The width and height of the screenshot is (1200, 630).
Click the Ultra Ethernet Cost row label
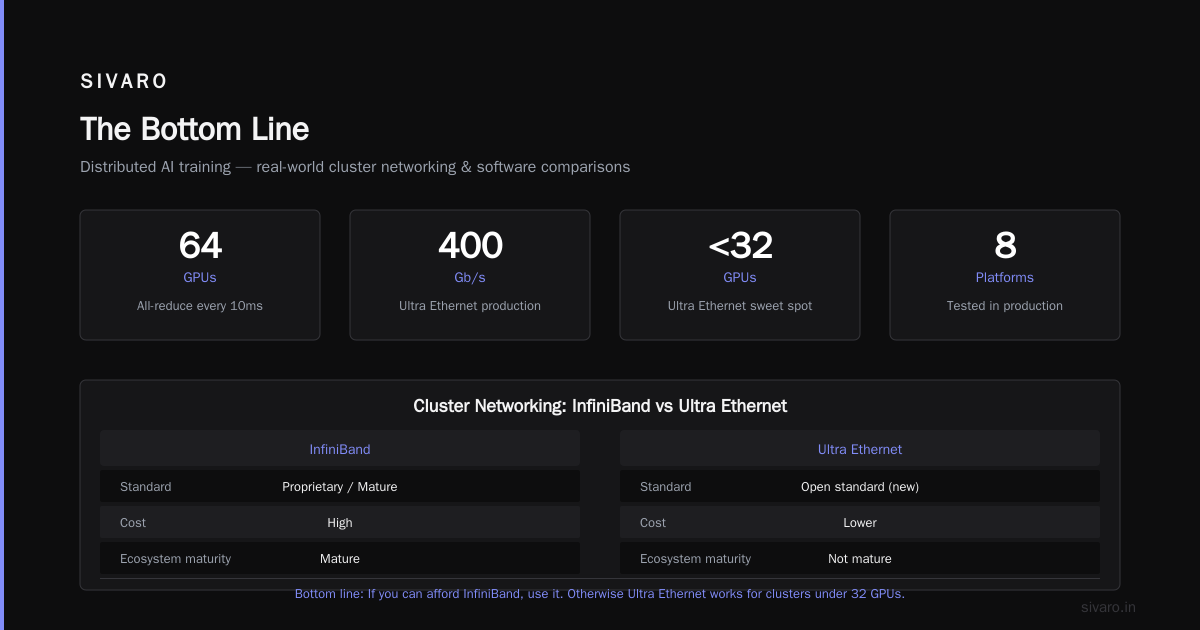tap(653, 523)
